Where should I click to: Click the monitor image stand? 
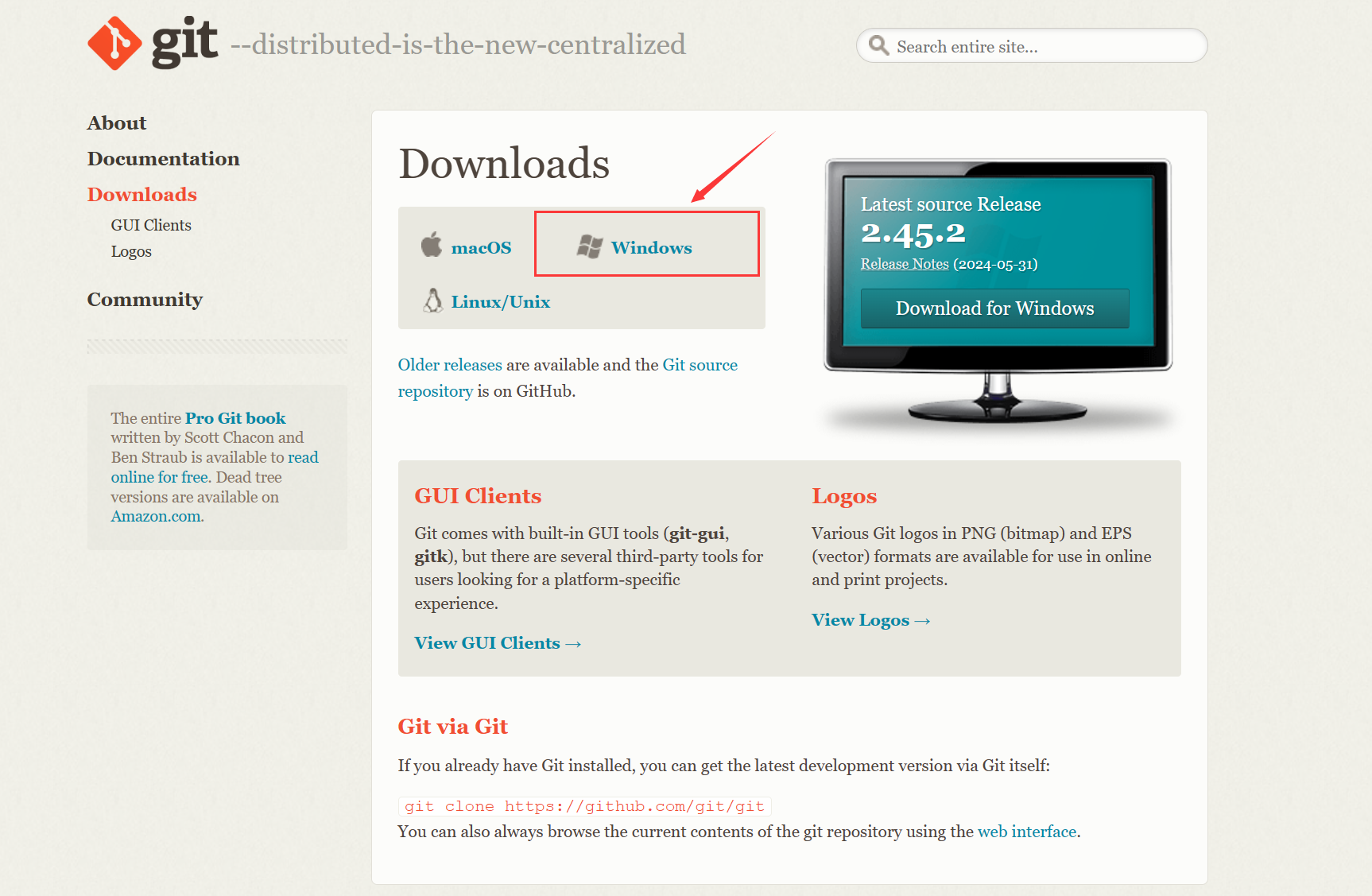pos(997,398)
